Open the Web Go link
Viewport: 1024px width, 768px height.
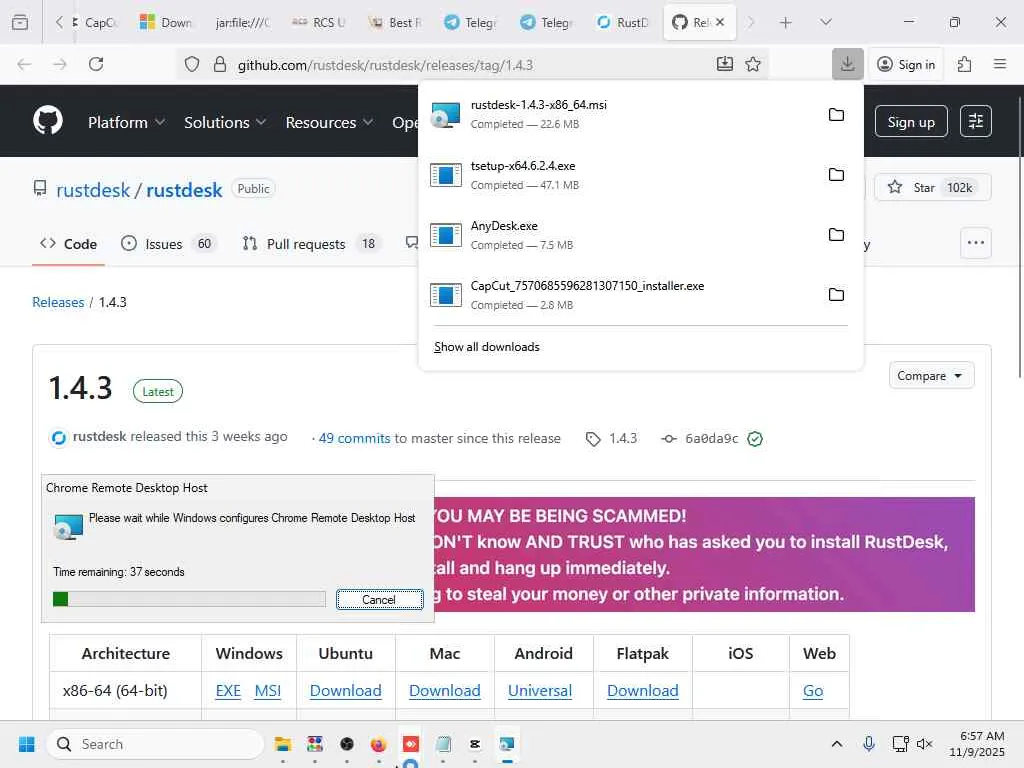813,690
